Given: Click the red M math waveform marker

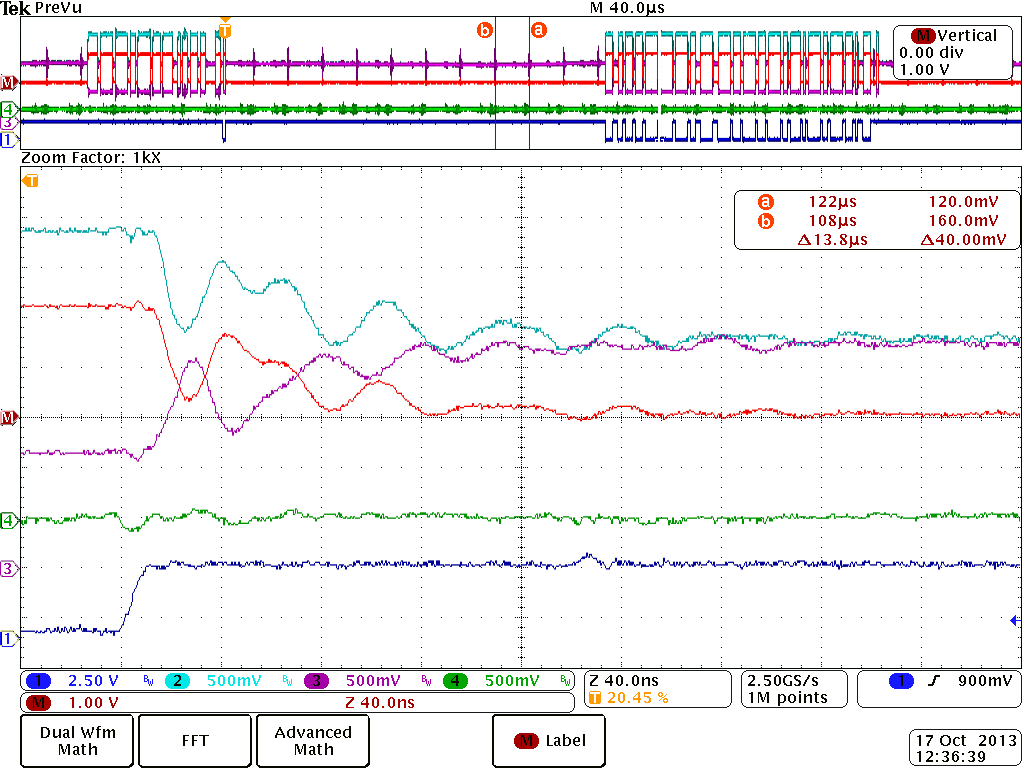Looking at the screenshot, I should pos(10,419).
